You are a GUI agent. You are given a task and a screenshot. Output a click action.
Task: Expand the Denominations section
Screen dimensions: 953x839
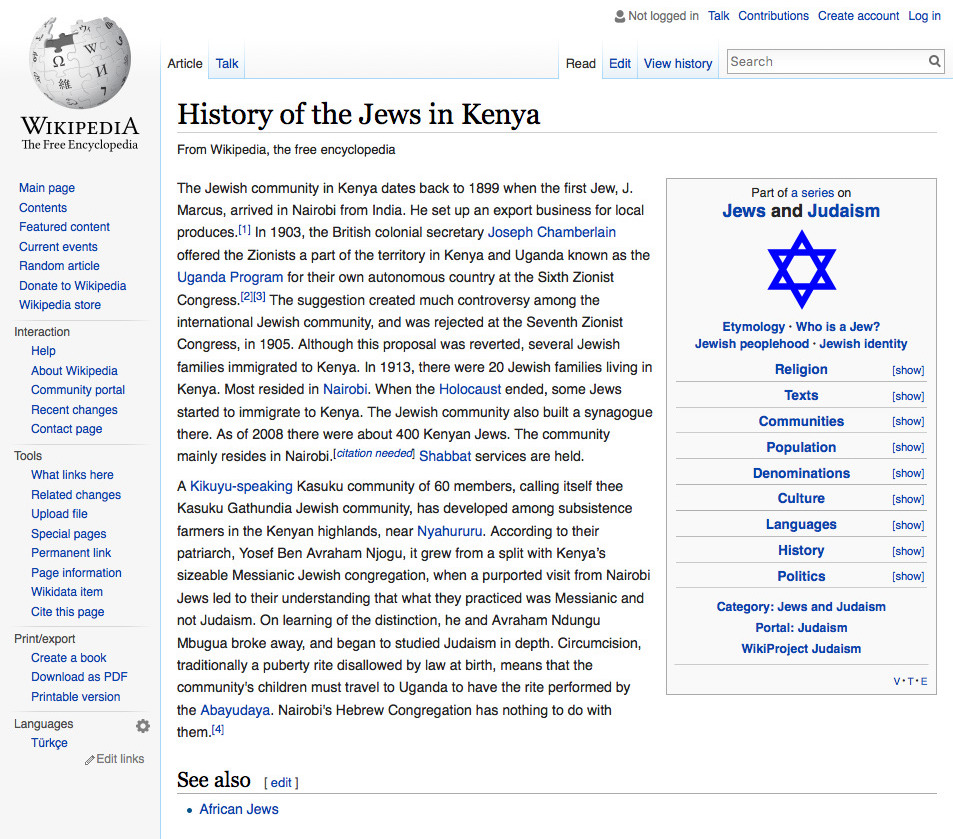click(907, 473)
